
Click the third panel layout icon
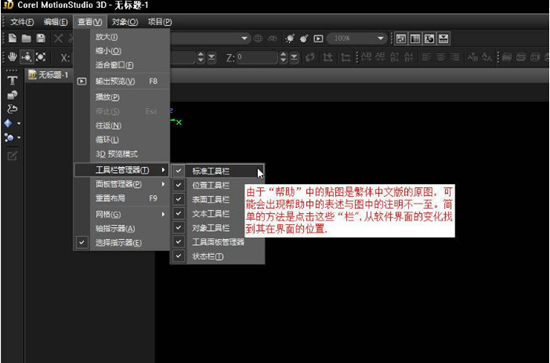click(429, 39)
